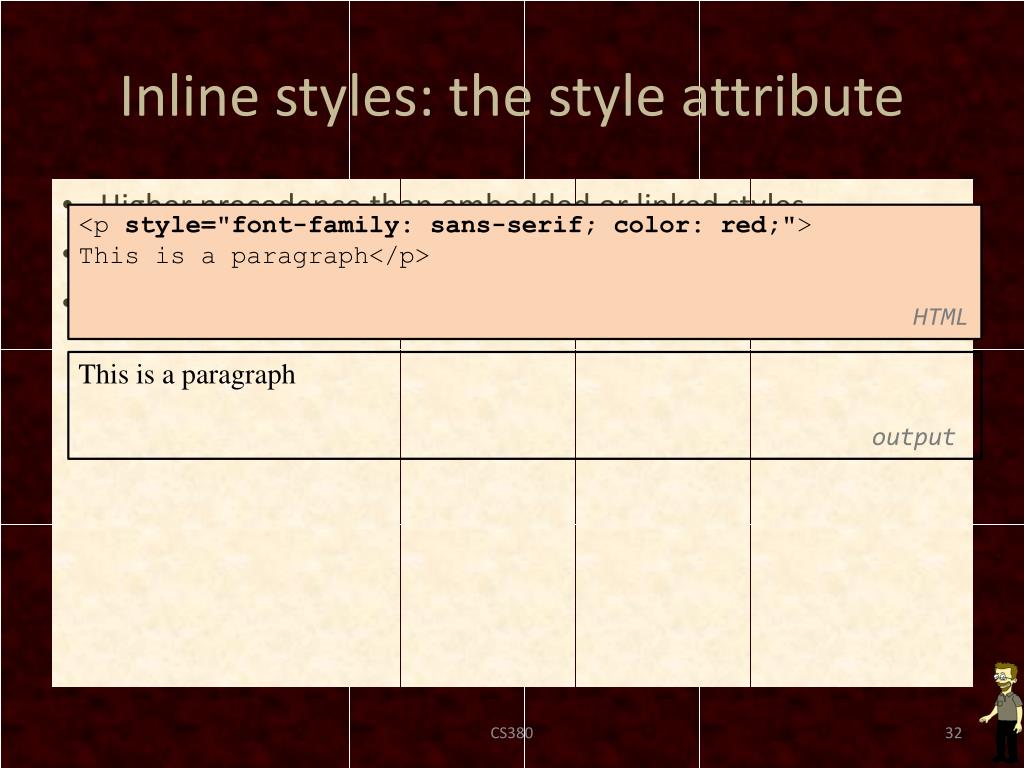Click the word "attribute" in slide title
Image resolution: width=1024 pixels, height=768 pixels.
[792, 97]
